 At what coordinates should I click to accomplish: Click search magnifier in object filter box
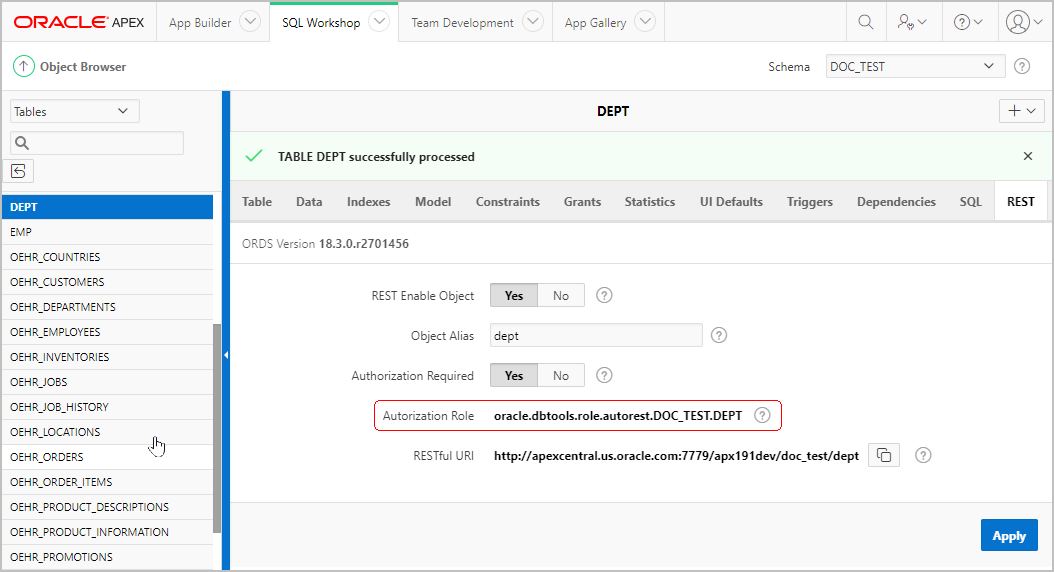pos(22,142)
